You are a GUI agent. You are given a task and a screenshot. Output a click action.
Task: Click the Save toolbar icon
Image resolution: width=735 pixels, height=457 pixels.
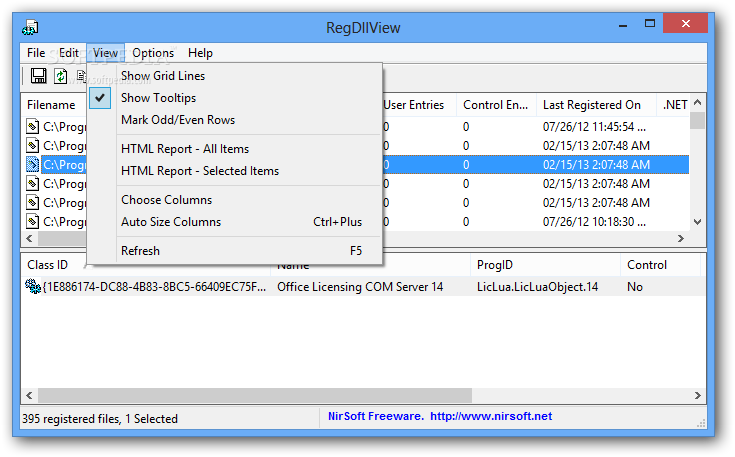[x=38, y=75]
